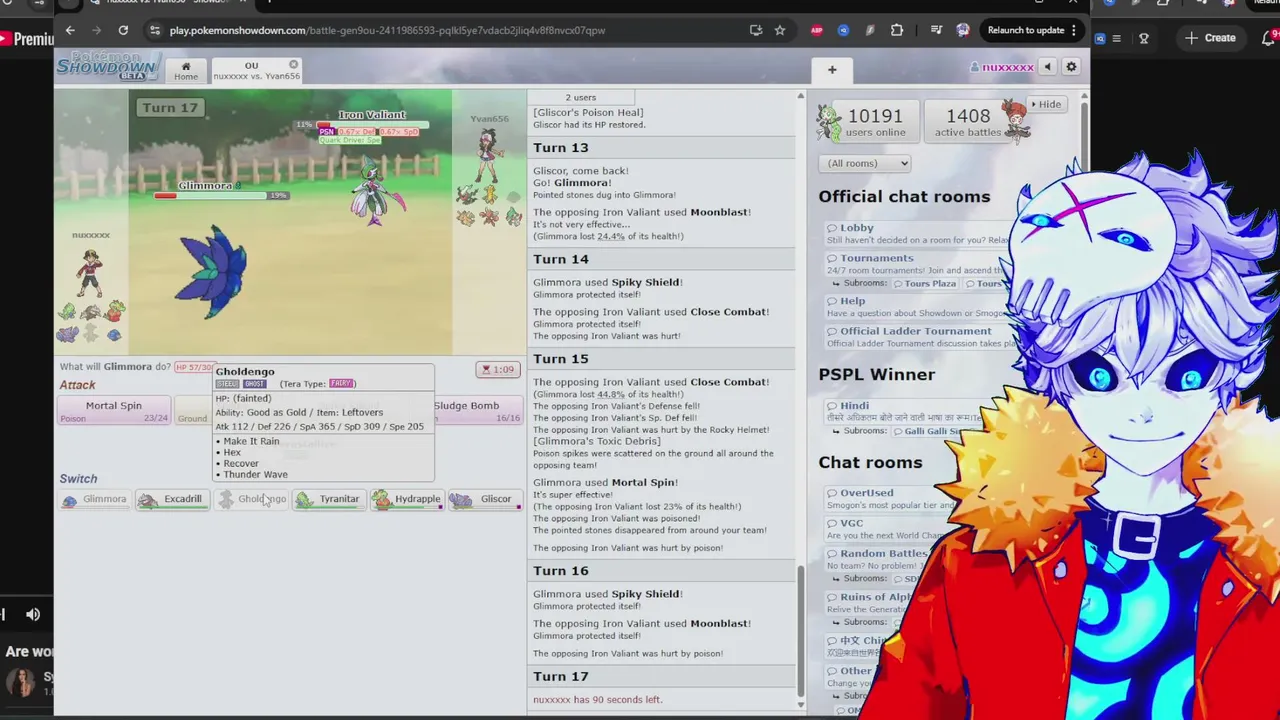1280x720 pixels.
Task: Reload the Pokemon Showdown page
Action: pos(123,30)
